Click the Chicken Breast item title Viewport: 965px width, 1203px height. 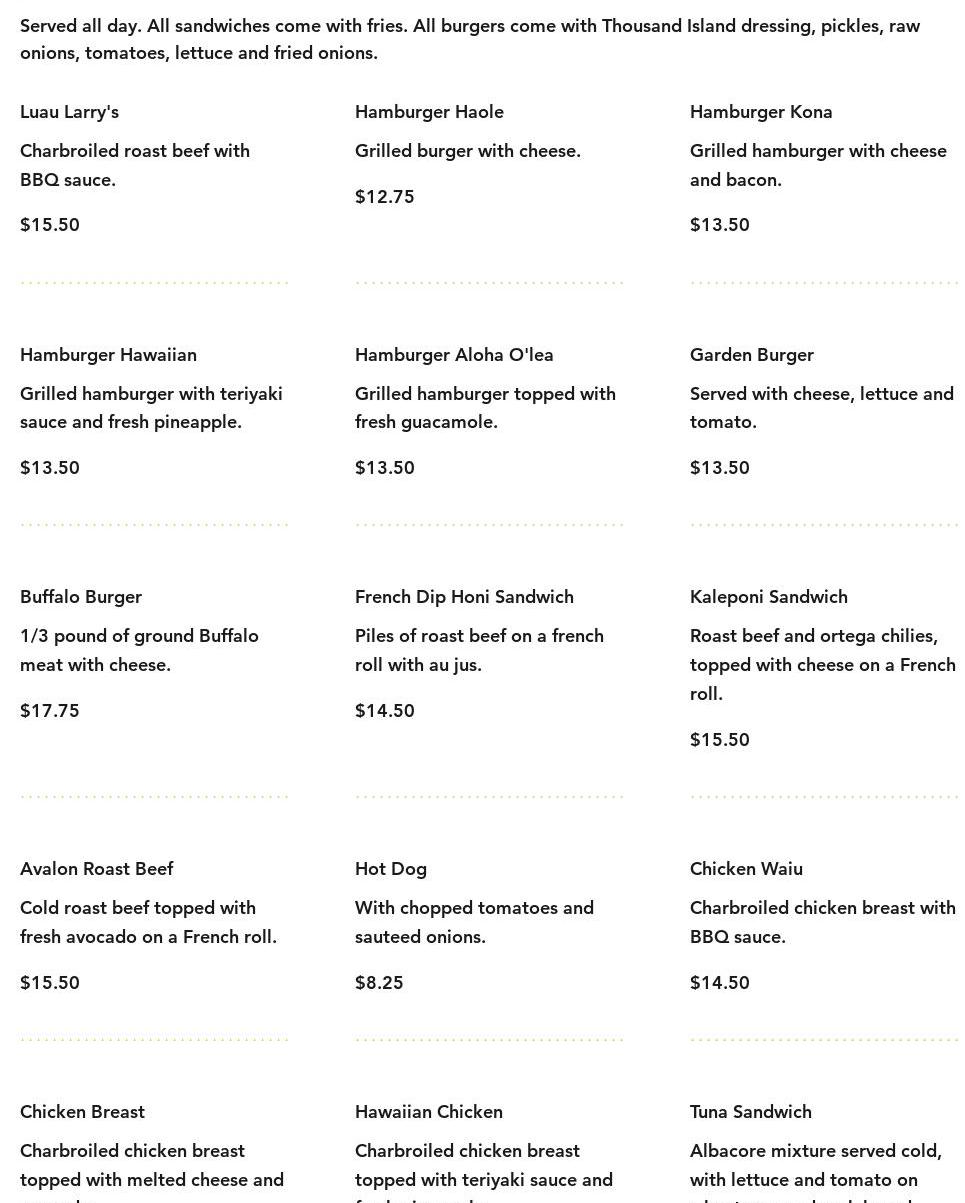(x=82, y=1112)
